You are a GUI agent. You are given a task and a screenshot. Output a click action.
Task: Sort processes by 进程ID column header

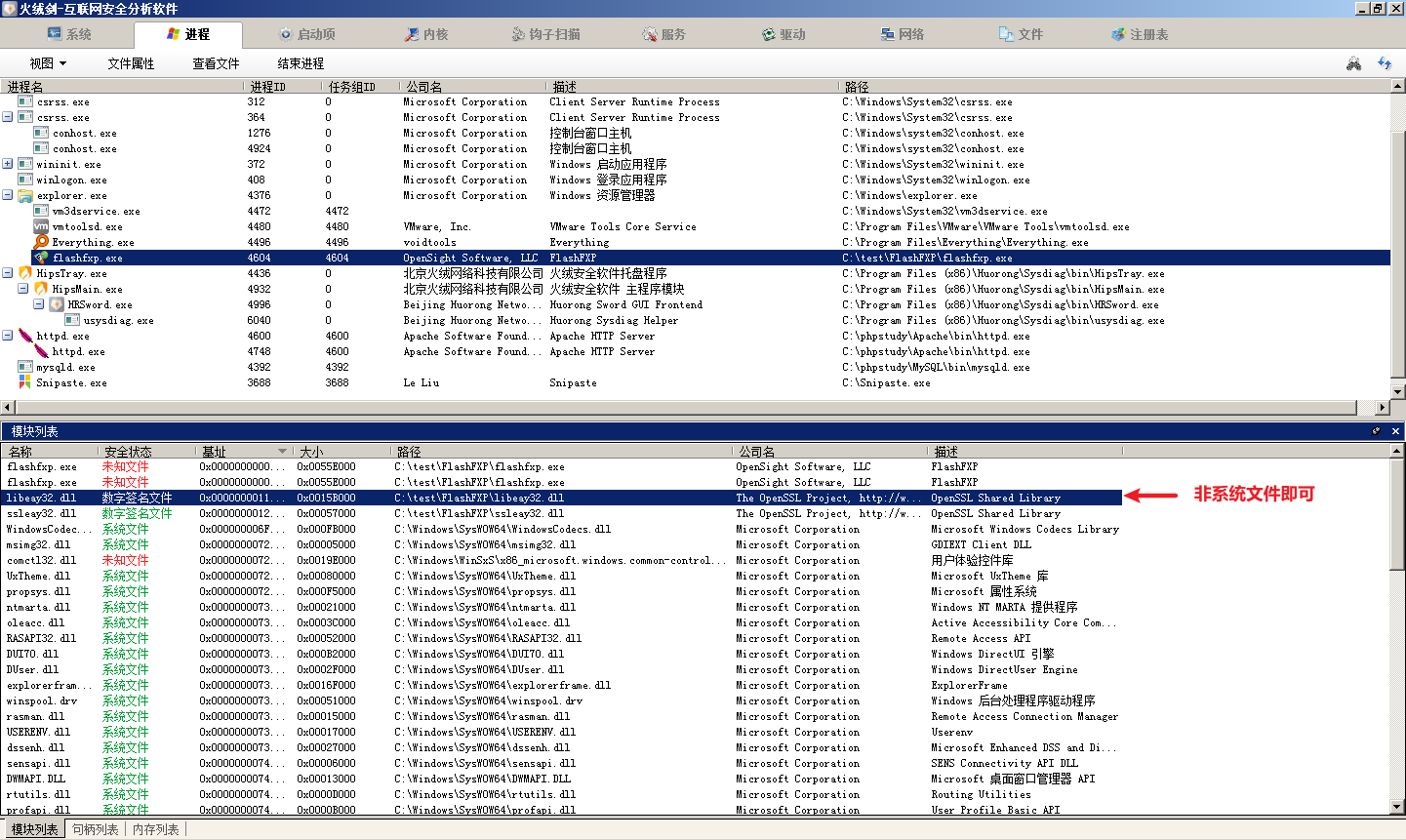tap(283, 87)
